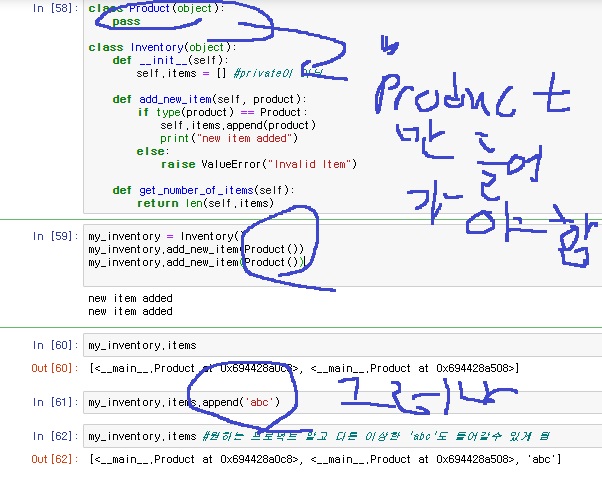Click the raise ValueError("Invalid Item") line
The image size is (602, 480).
point(259,165)
